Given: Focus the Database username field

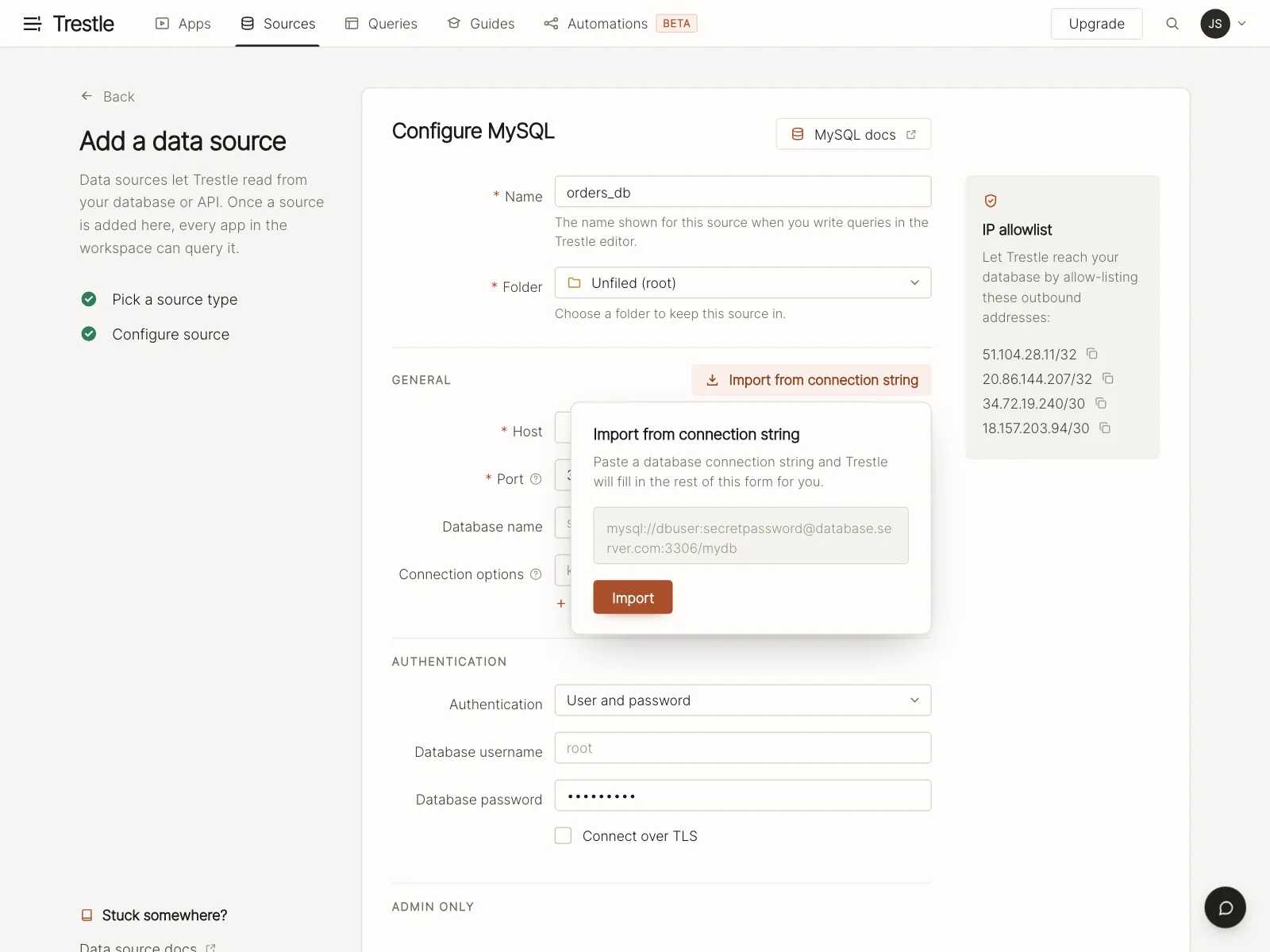Looking at the screenshot, I should [743, 748].
